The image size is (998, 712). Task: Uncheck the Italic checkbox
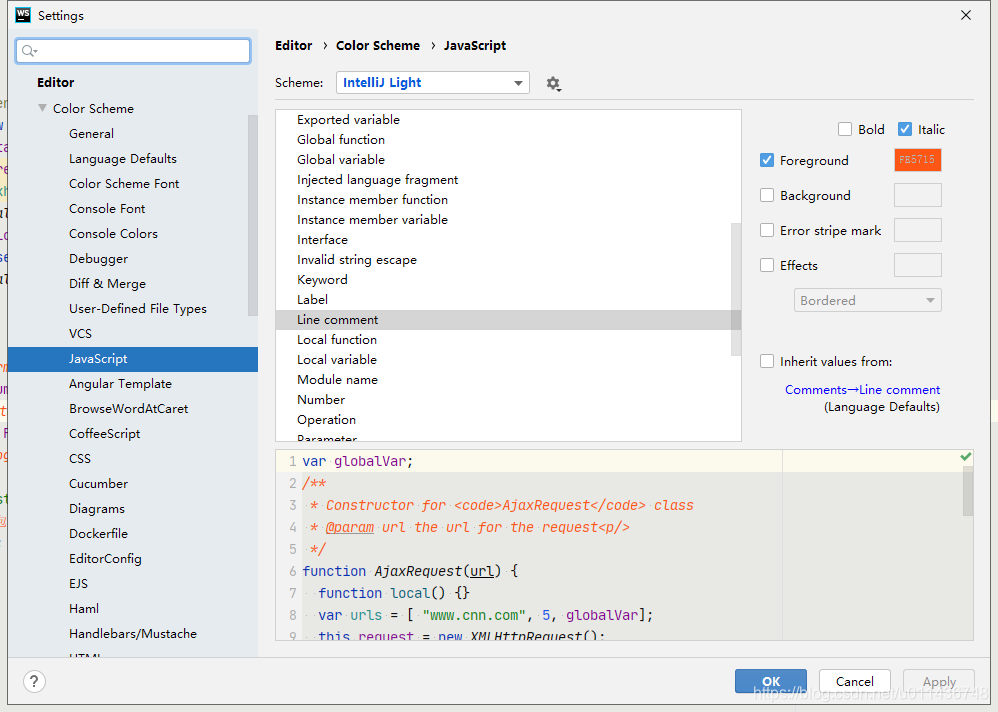pyautogui.click(x=904, y=129)
